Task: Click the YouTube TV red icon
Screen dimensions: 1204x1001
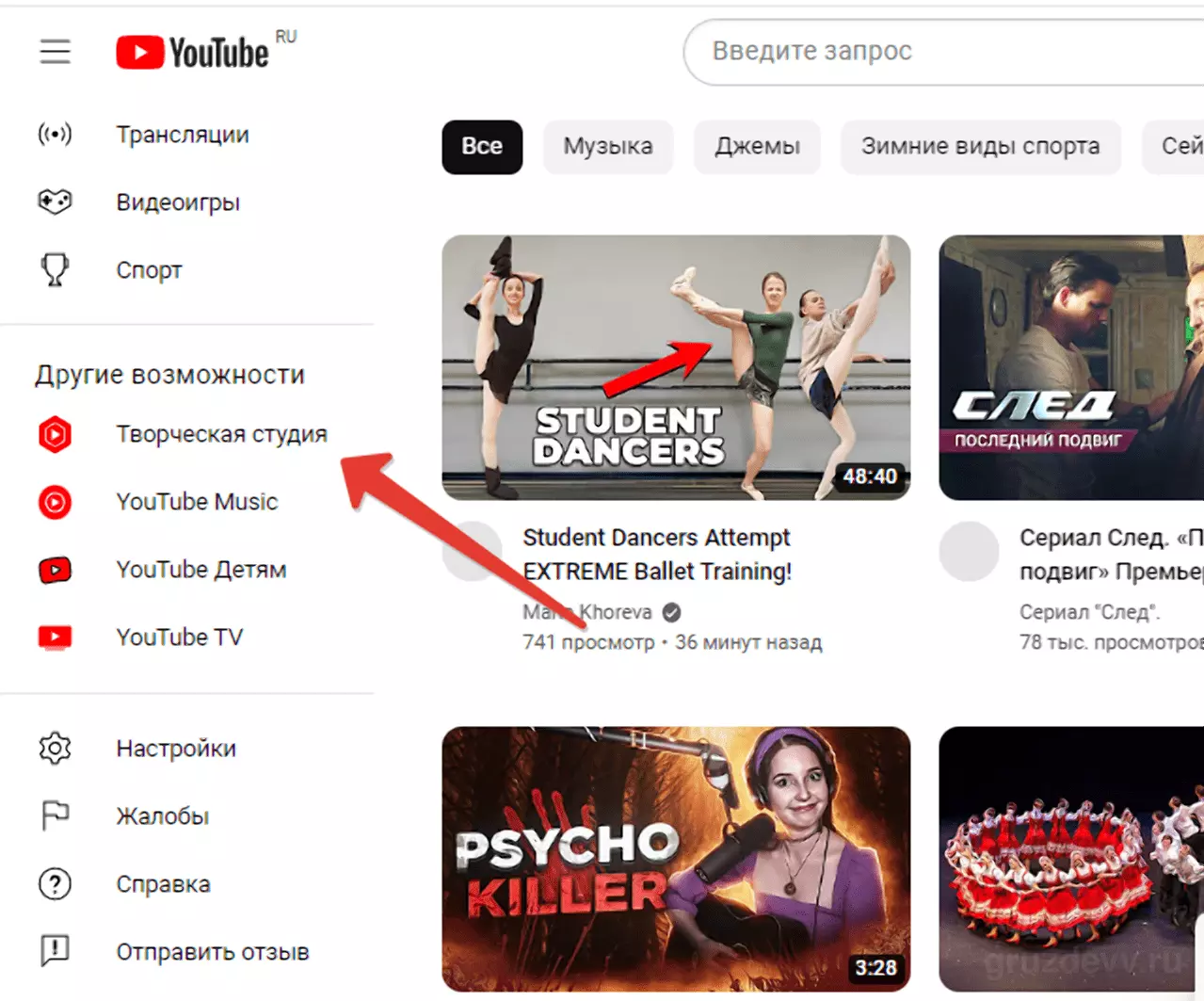Action: point(55,638)
